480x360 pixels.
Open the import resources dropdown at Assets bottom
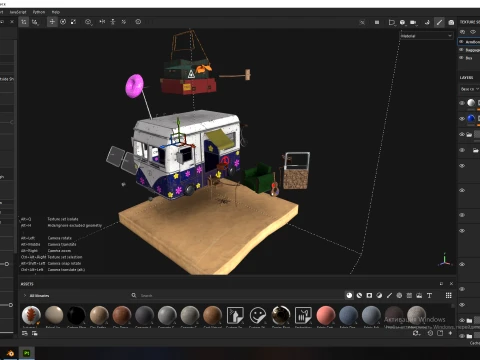click(x=417, y=333)
